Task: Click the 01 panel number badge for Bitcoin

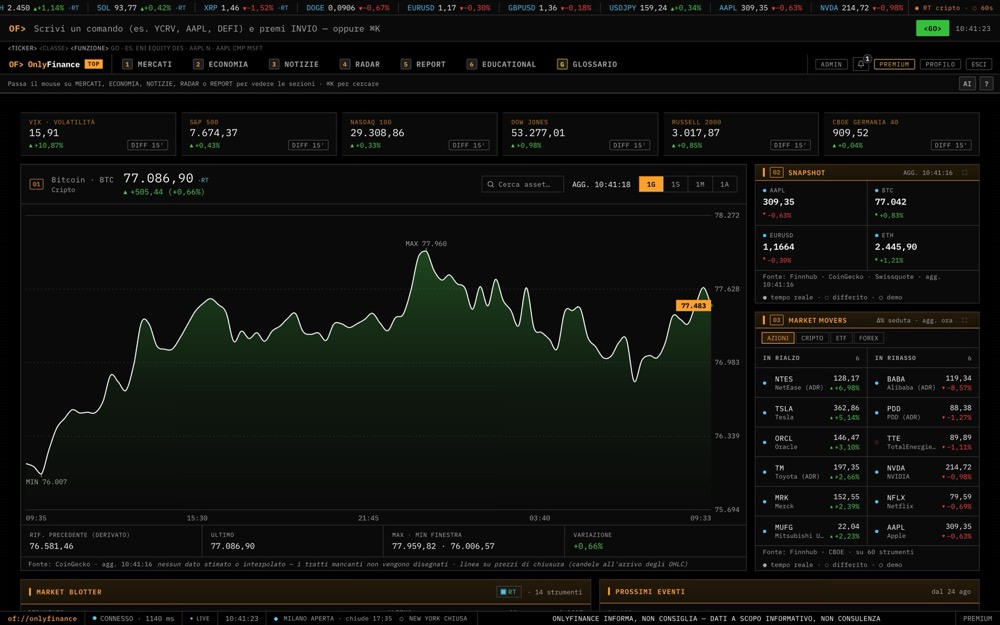Action: [36, 184]
